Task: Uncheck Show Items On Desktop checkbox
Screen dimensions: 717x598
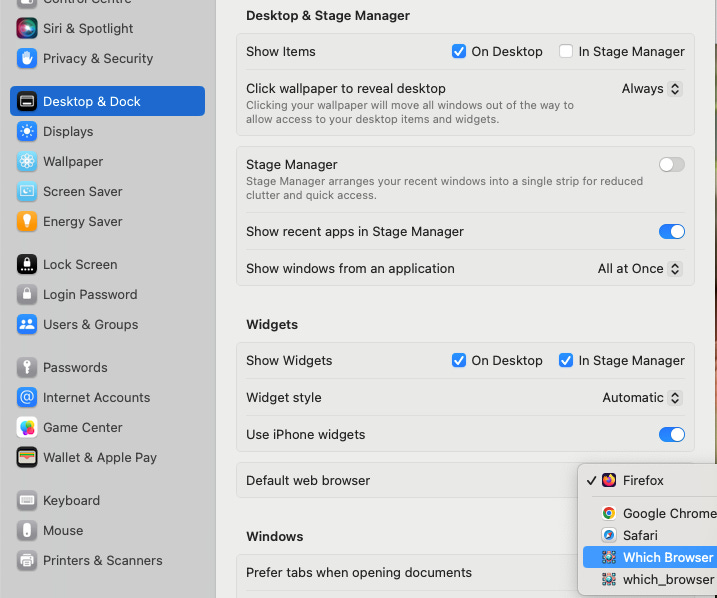Action: [459, 52]
